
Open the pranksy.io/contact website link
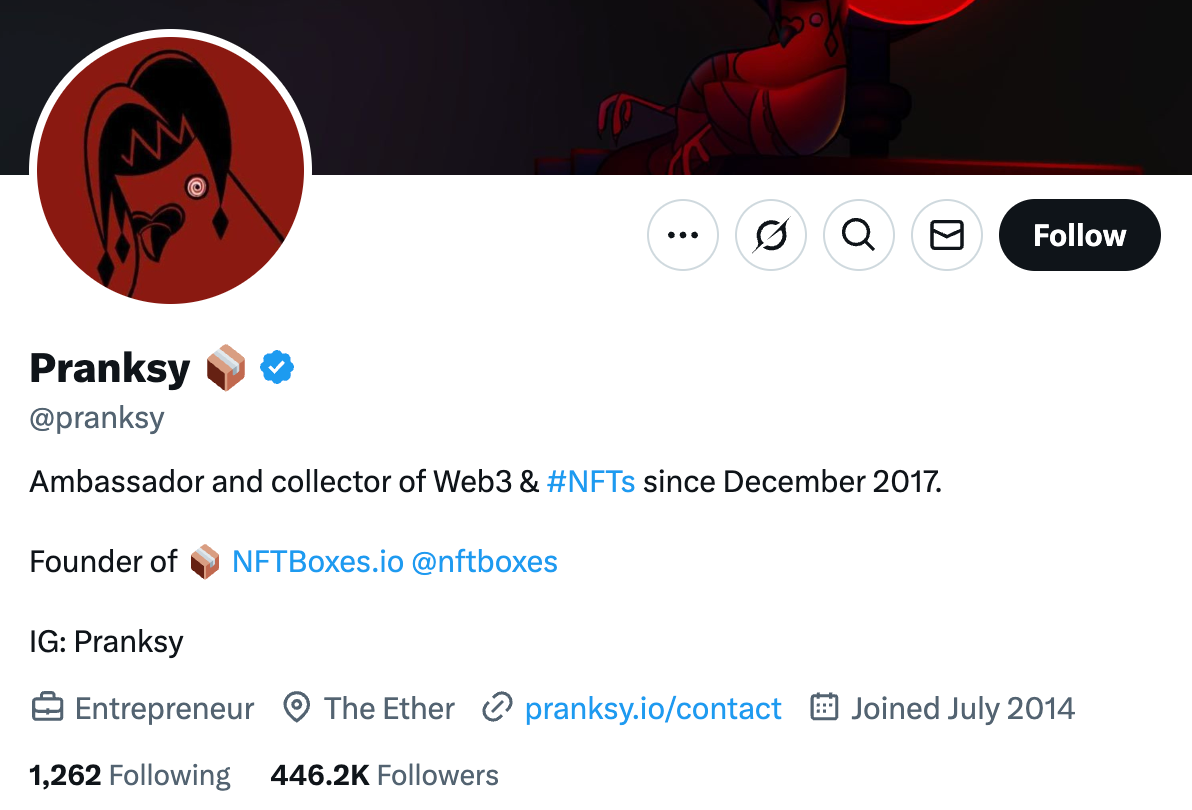pyautogui.click(x=653, y=708)
